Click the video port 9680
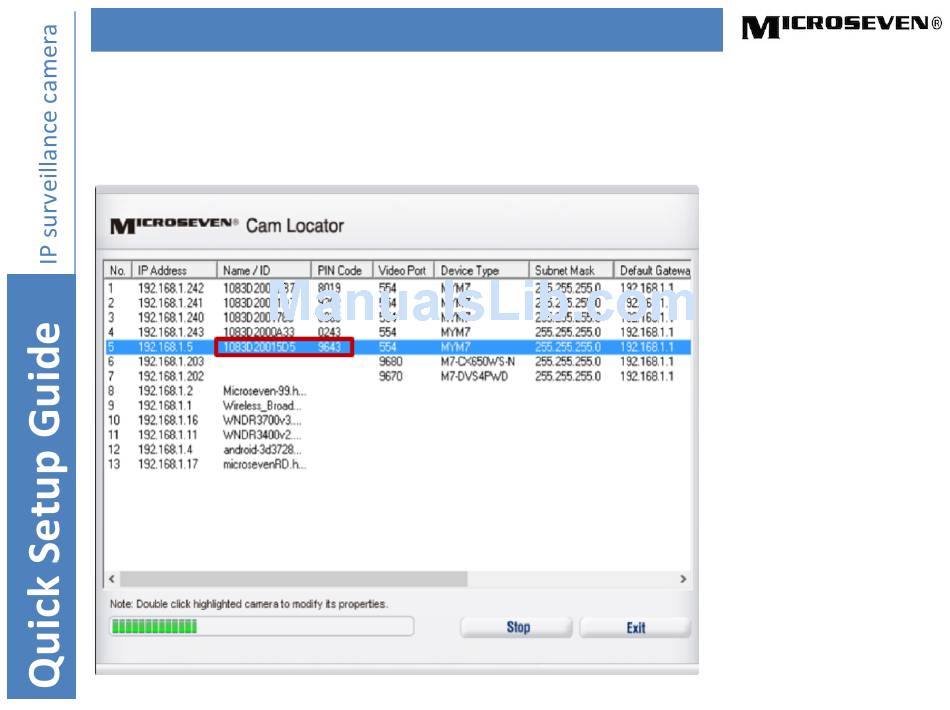Viewport: 950px width, 710px height. (391, 362)
